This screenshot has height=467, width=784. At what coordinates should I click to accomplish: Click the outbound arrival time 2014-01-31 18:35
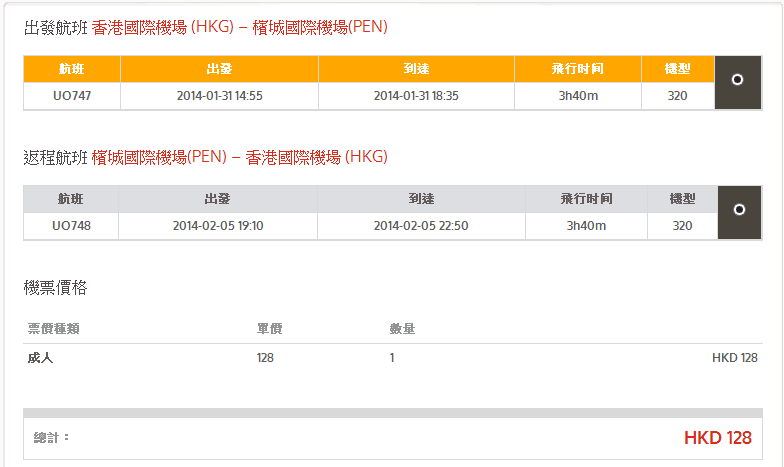pyautogui.click(x=416, y=96)
